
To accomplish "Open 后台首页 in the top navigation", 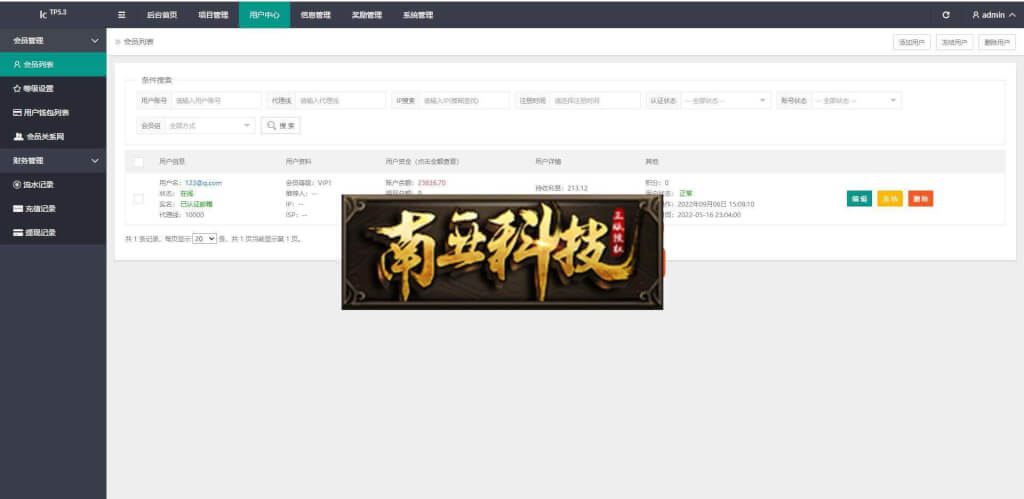I will (x=162, y=15).
